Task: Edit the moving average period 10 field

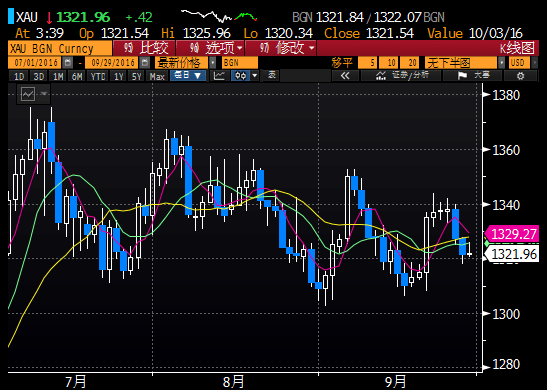Action: coord(388,63)
